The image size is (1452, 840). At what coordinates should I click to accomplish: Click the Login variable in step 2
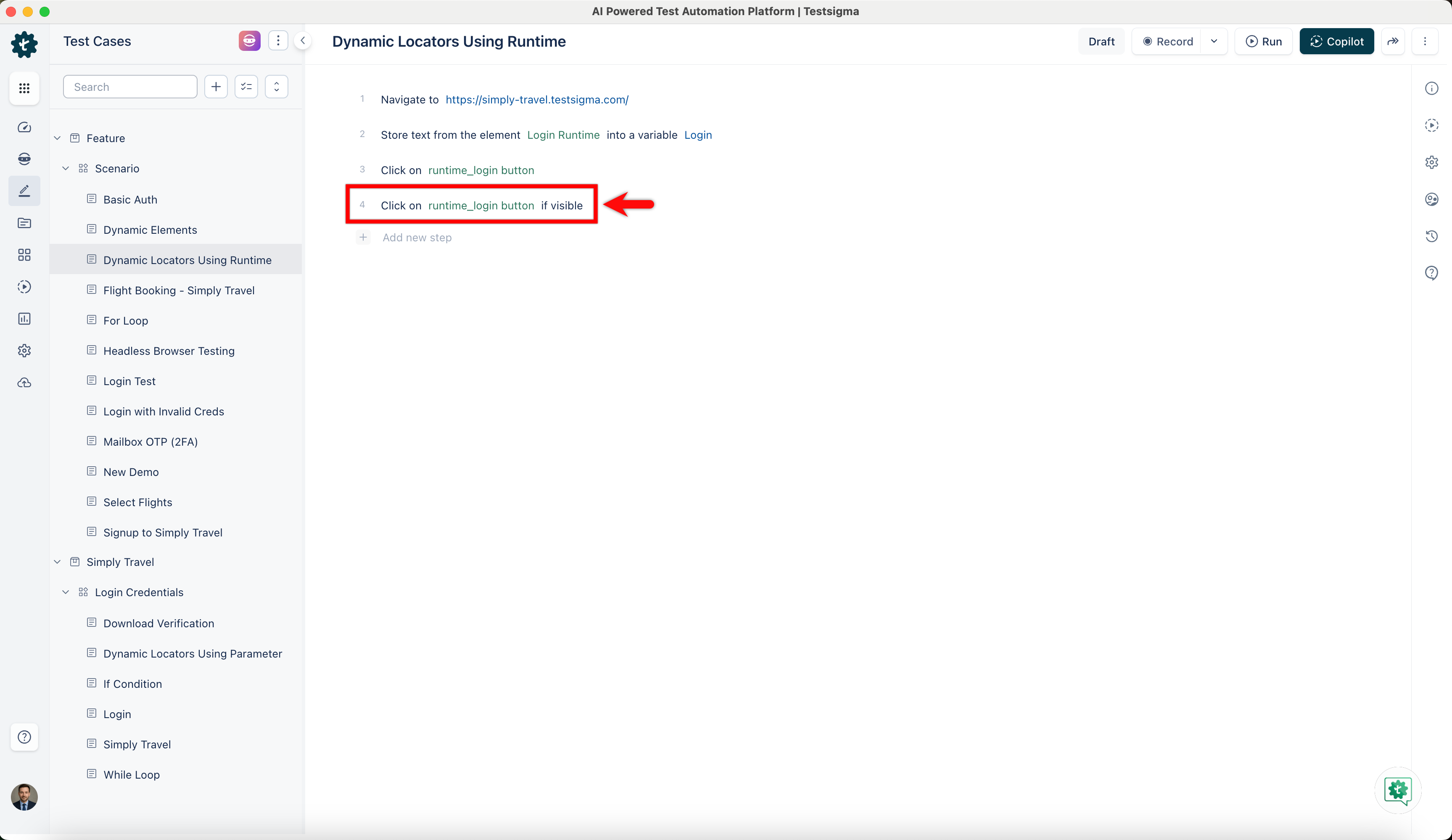click(x=698, y=135)
